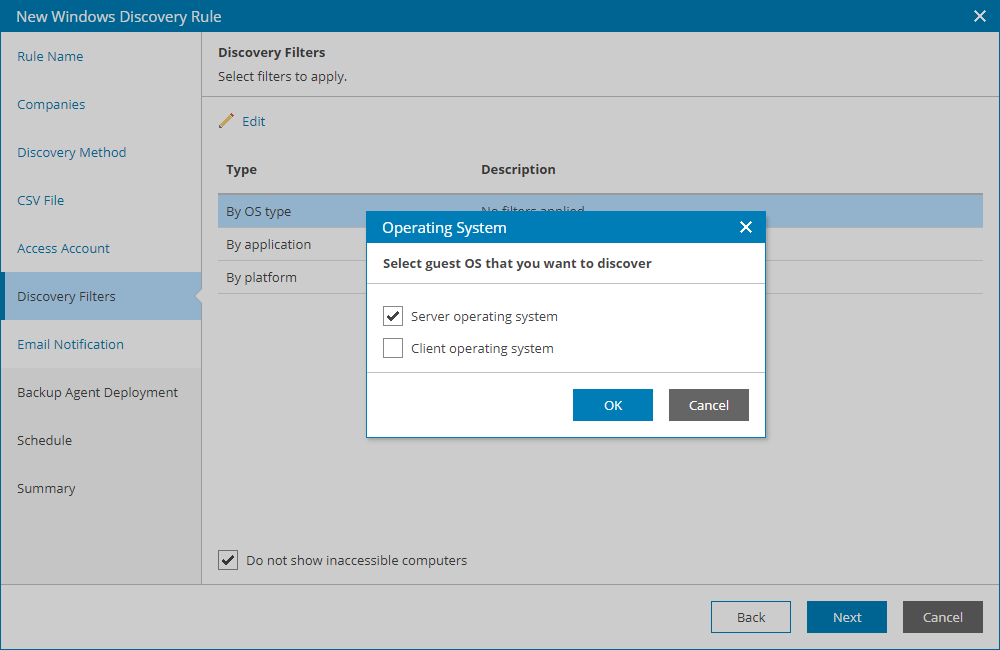Enable the Client operating system checkbox
The width and height of the screenshot is (1000, 650).
coord(393,348)
